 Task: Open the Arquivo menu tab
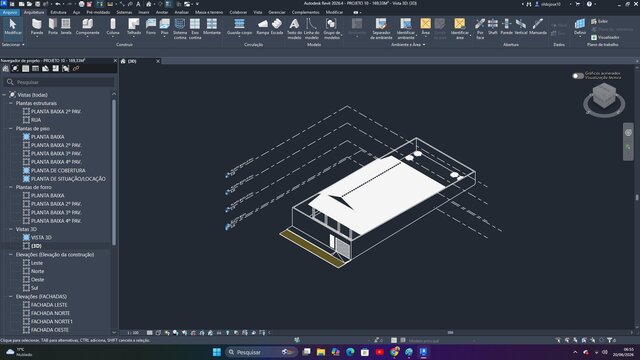[10, 12]
